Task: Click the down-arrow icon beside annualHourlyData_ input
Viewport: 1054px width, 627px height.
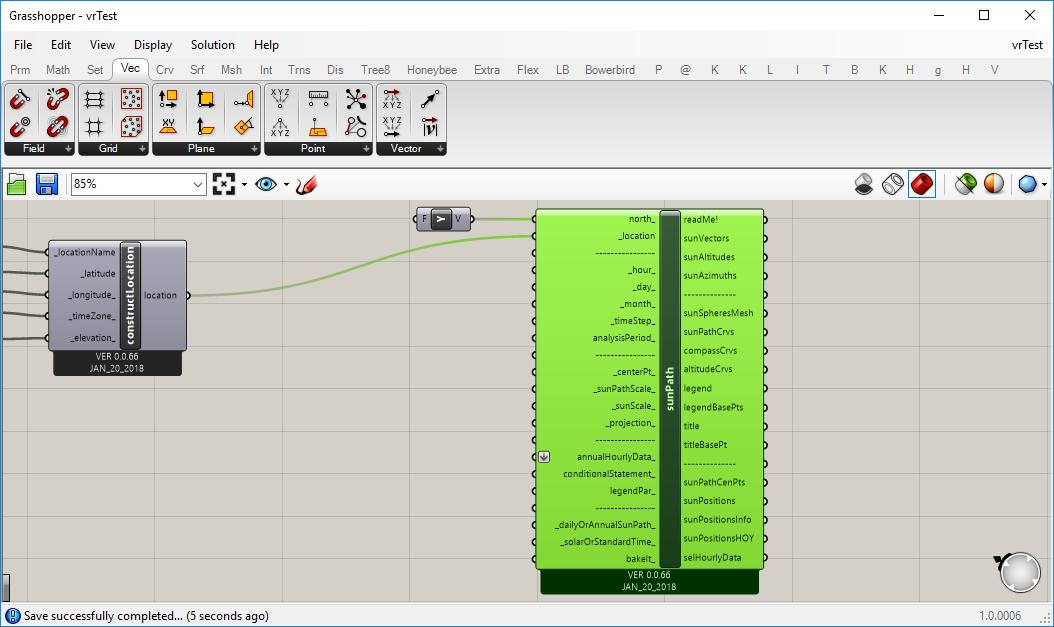Action: [x=544, y=457]
